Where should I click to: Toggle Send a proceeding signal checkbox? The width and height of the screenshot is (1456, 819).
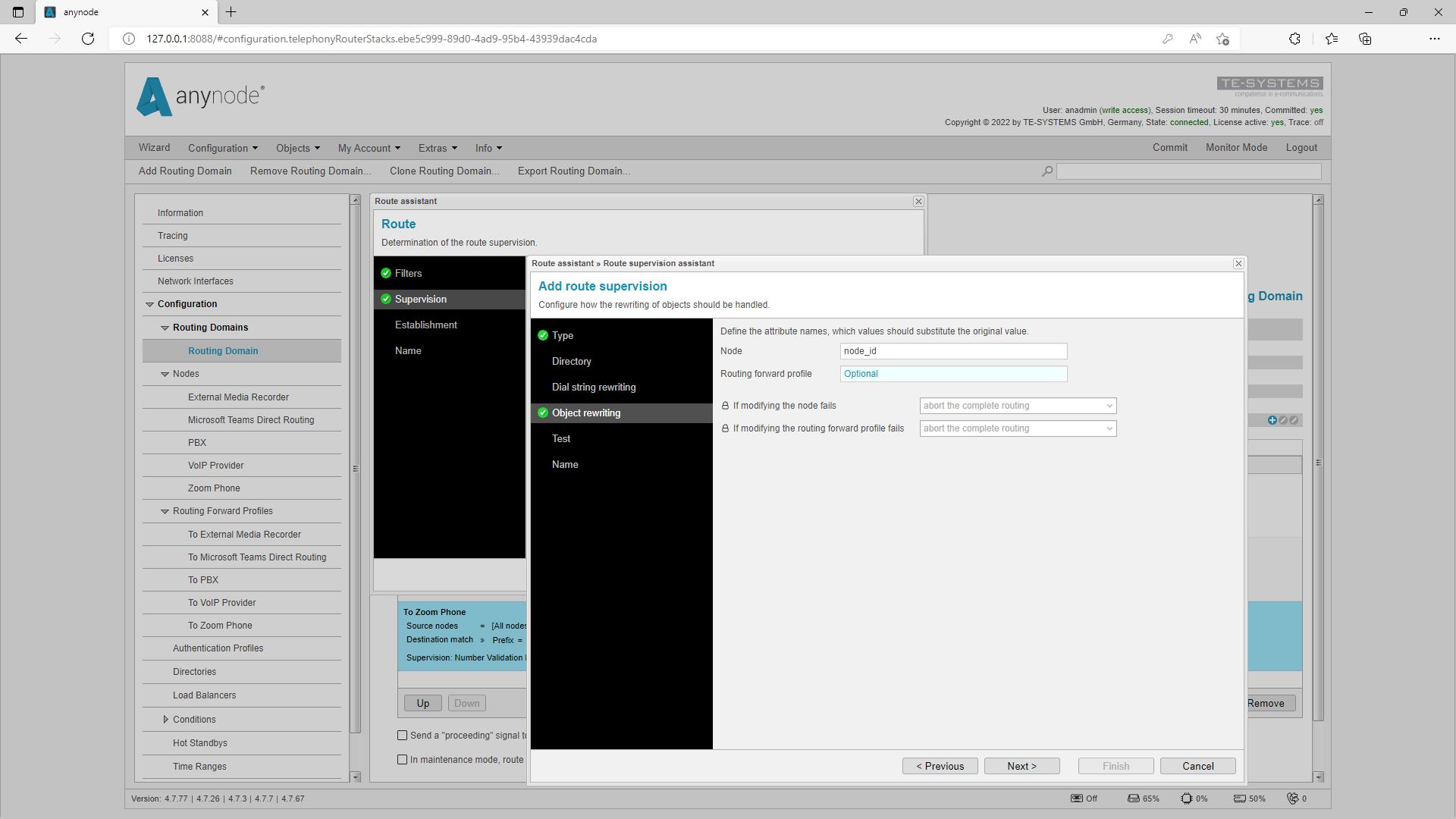403,736
